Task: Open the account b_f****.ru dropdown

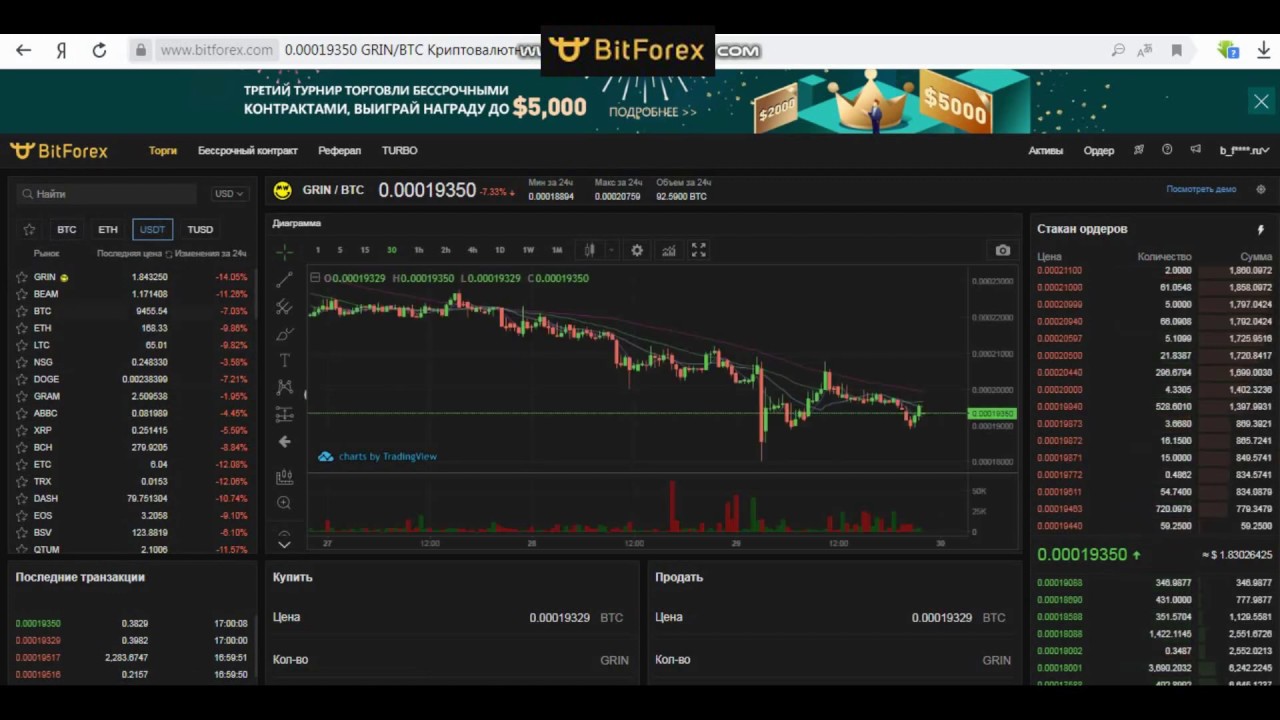Action: [x=1244, y=150]
